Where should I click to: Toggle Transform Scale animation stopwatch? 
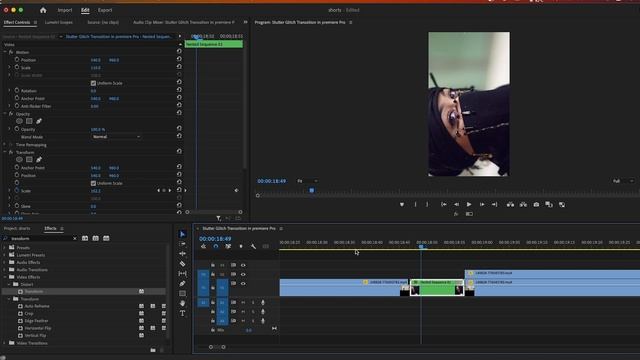click(x=17, y=191)
